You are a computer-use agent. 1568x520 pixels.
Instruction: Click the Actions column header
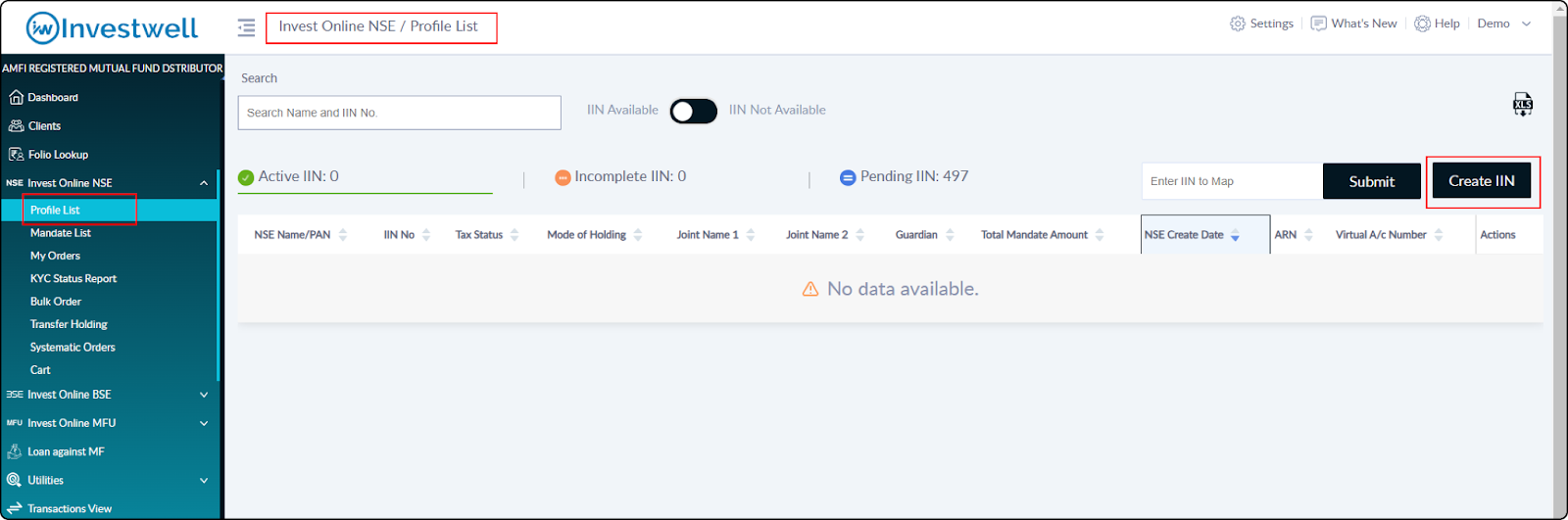pos(1497,235)
